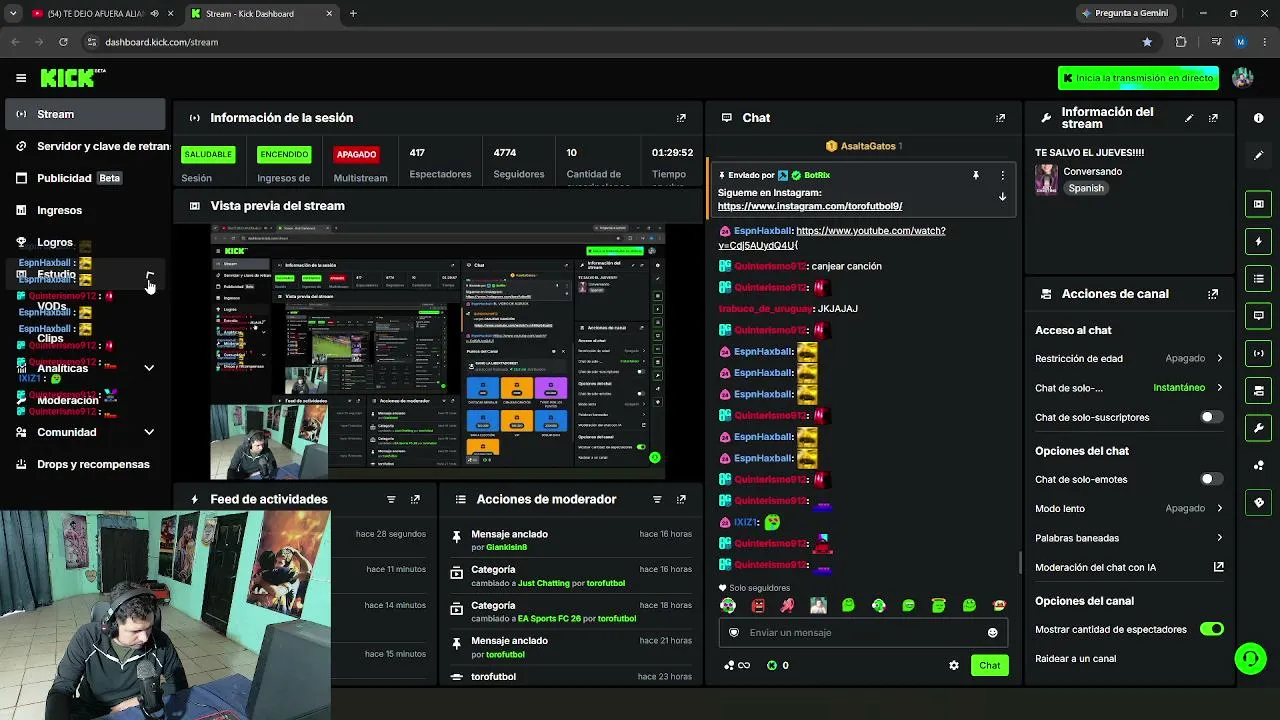Toggle the stream preview widget in right rail
Viewport: 1280px width, 720px height.
[x=1259, y=204]
